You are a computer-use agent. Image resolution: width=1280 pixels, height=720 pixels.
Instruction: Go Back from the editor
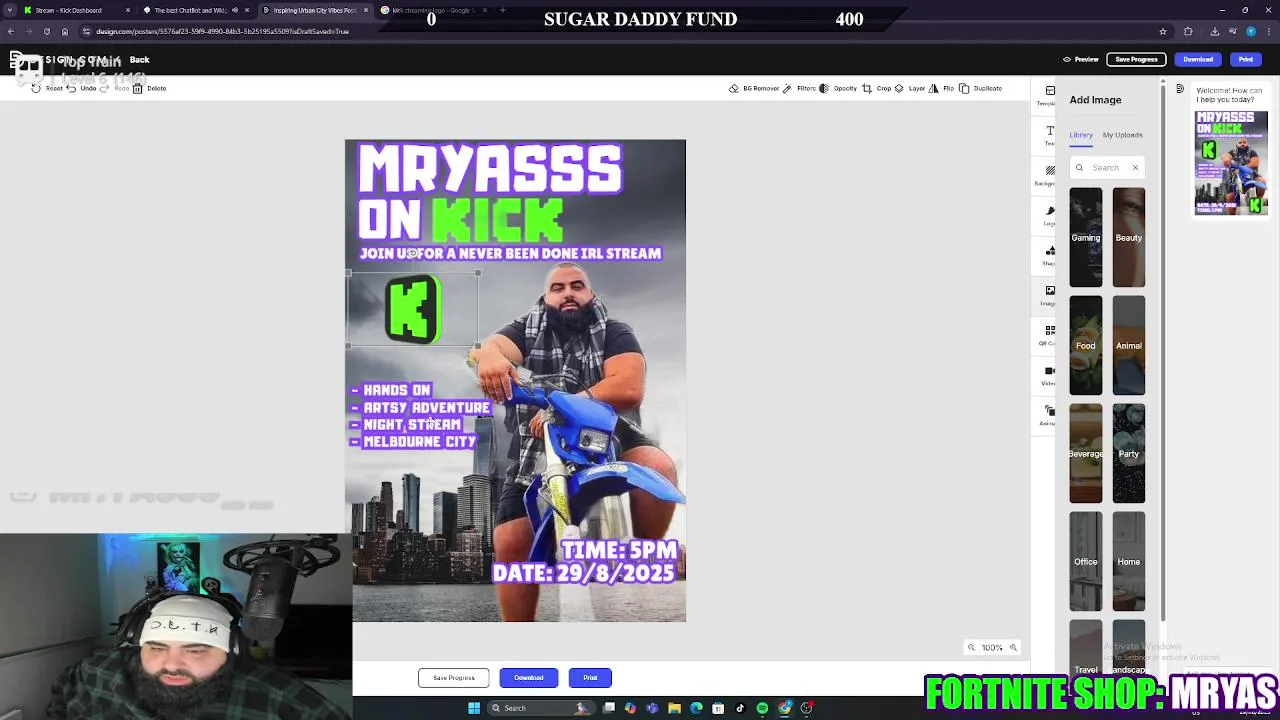point(139,60)
